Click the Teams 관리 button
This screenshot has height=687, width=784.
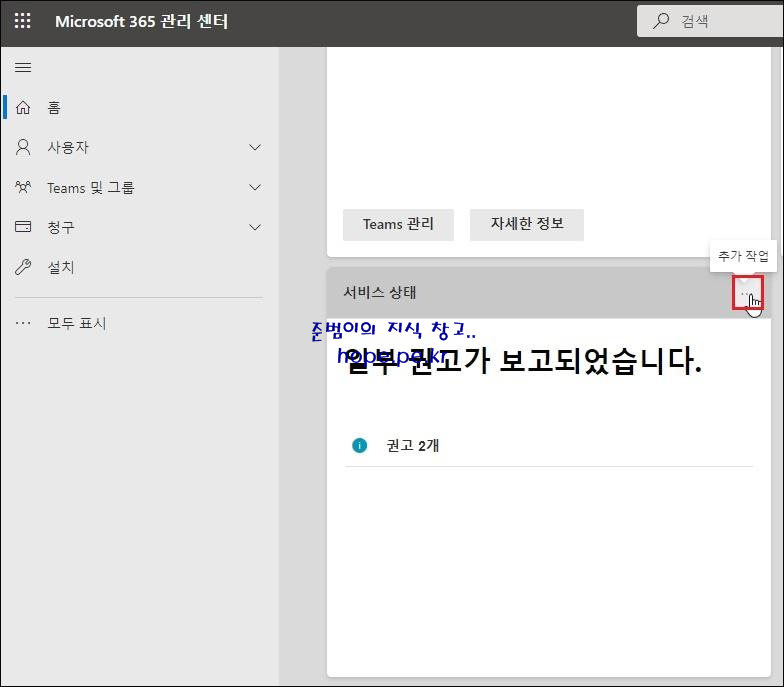(x=398, y=224)
